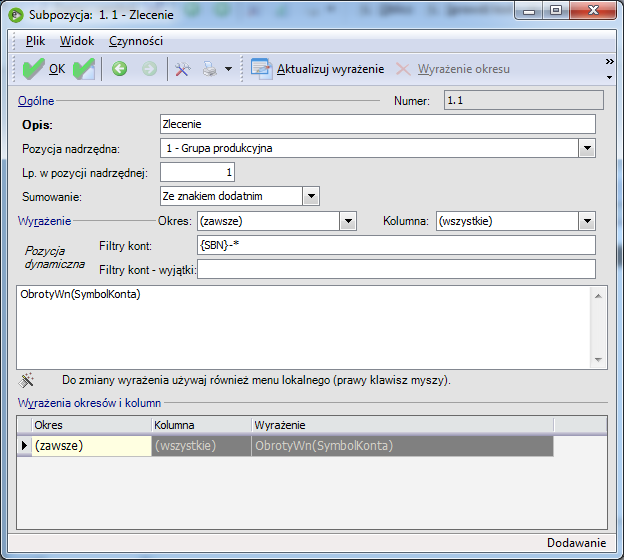Open the Czynności menu
This screenshot has height=560, width=624.
pos(136,41)
